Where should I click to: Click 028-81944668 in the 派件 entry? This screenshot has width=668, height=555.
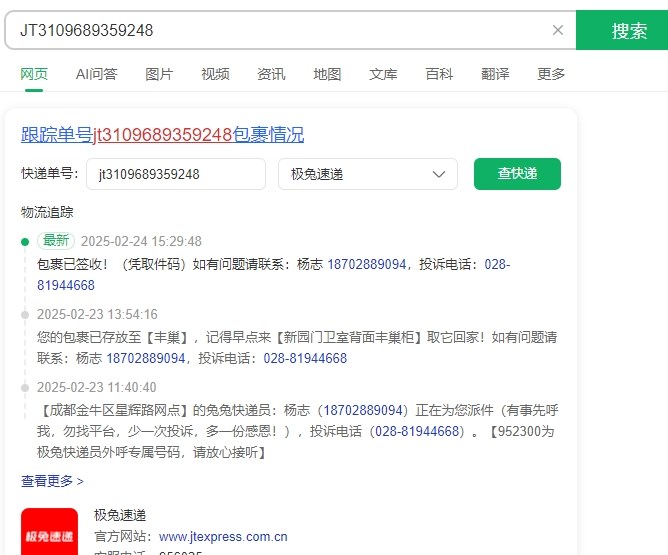417,431
